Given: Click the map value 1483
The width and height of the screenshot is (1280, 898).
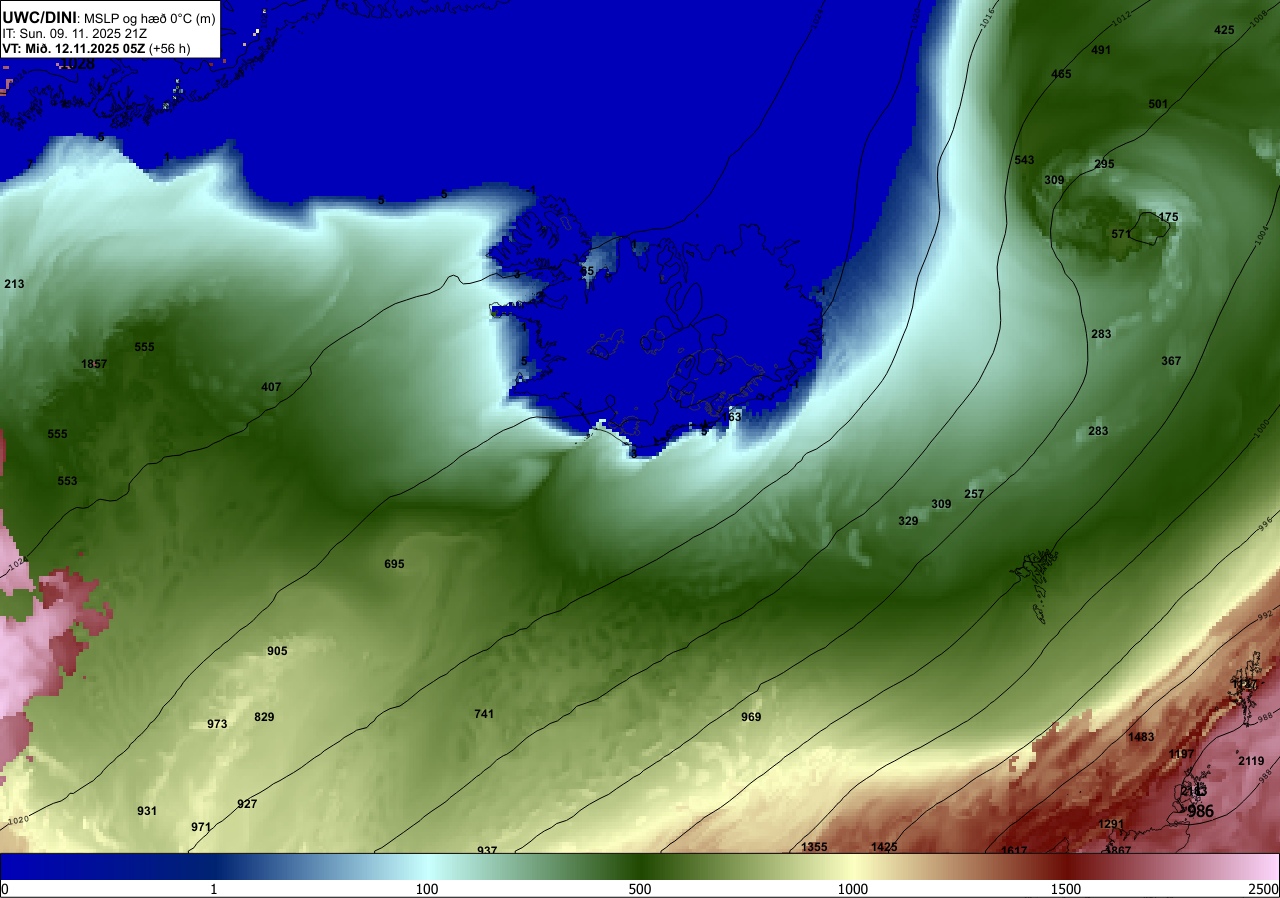Looking at the screenshot, I should (x=1141, y=737).
